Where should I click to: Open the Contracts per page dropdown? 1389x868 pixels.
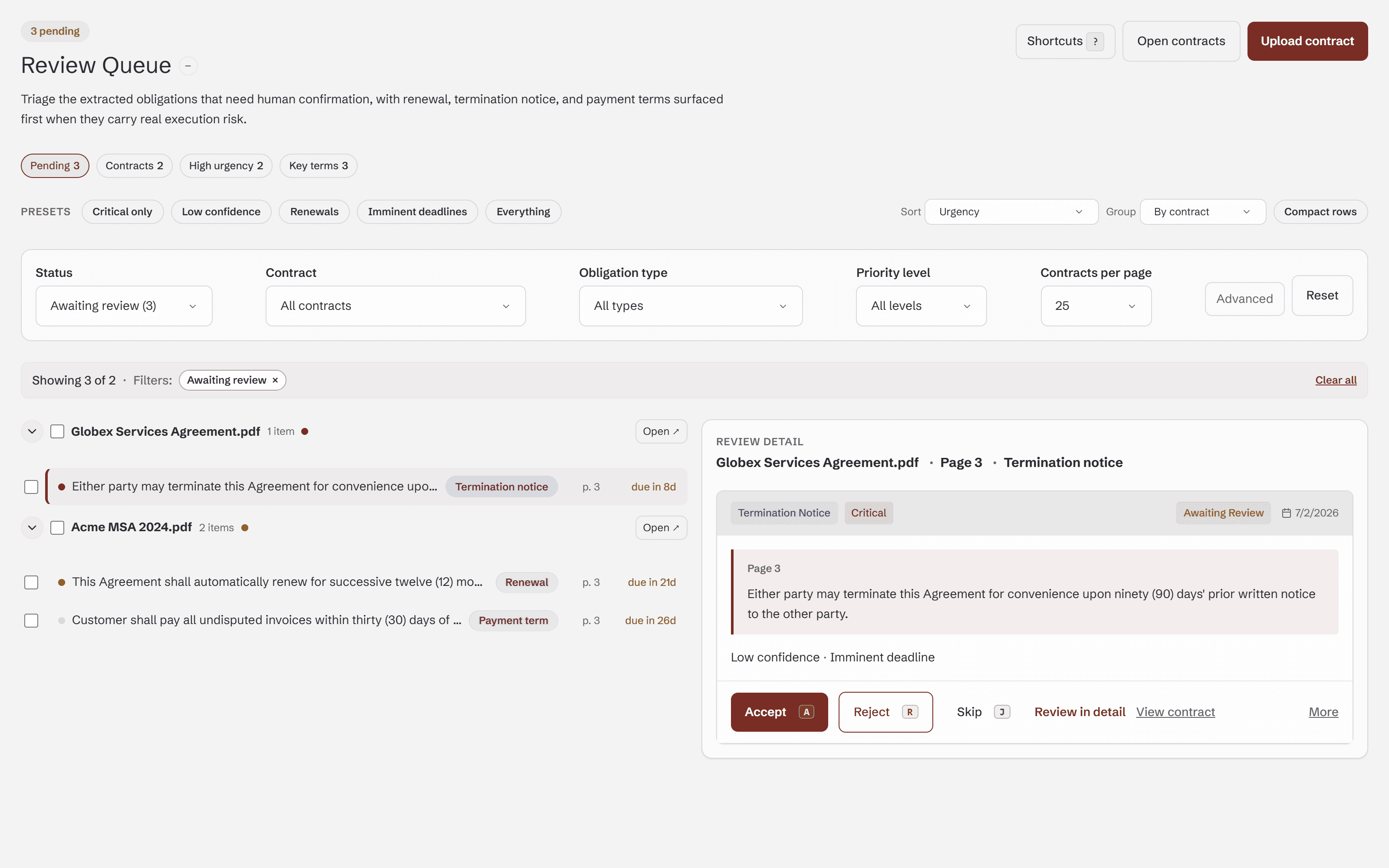click(1096, 306)
